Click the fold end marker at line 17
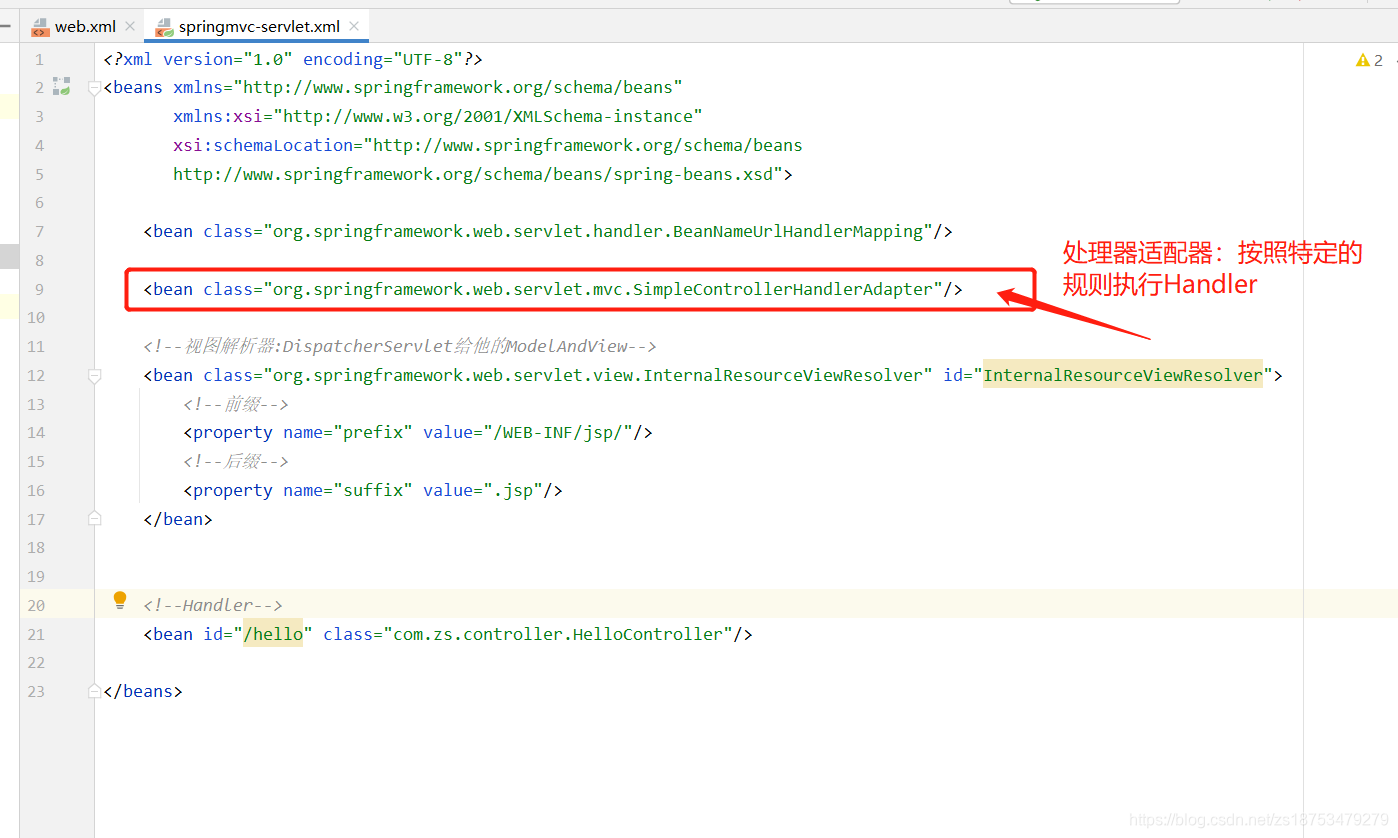 pyautogui.click(x=95, y=519)
